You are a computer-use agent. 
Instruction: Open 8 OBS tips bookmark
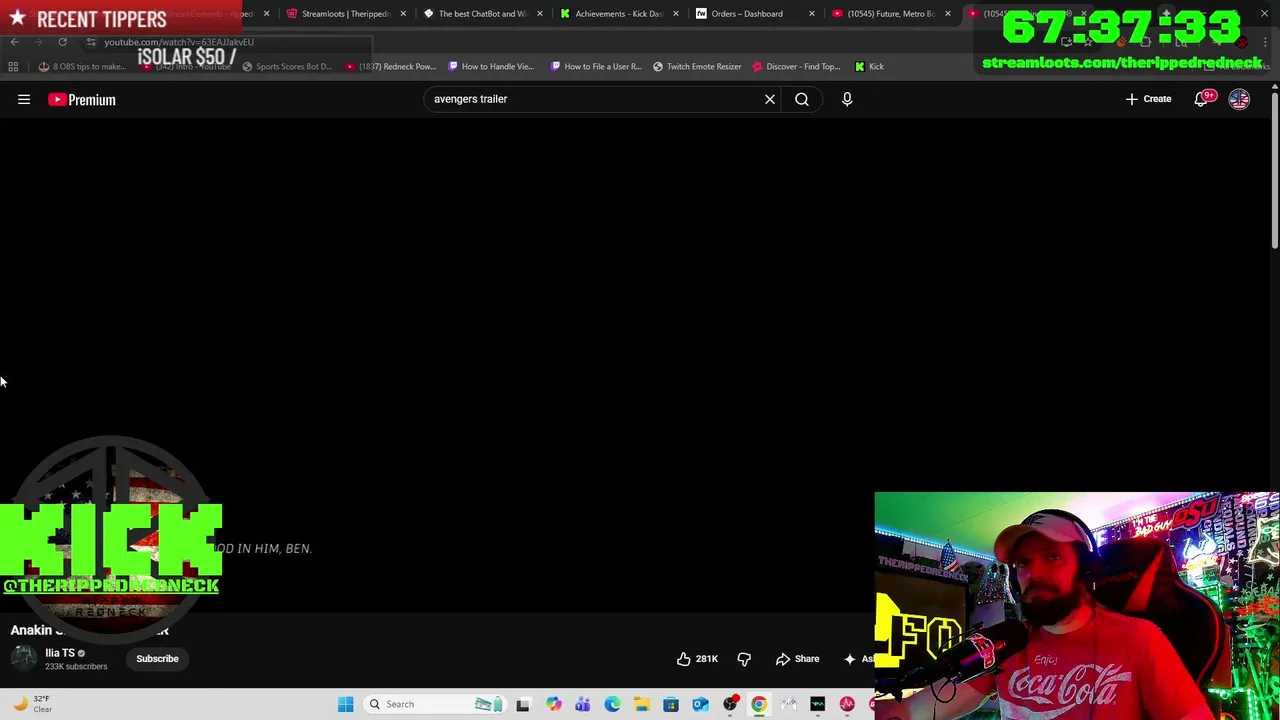[82, 66]
